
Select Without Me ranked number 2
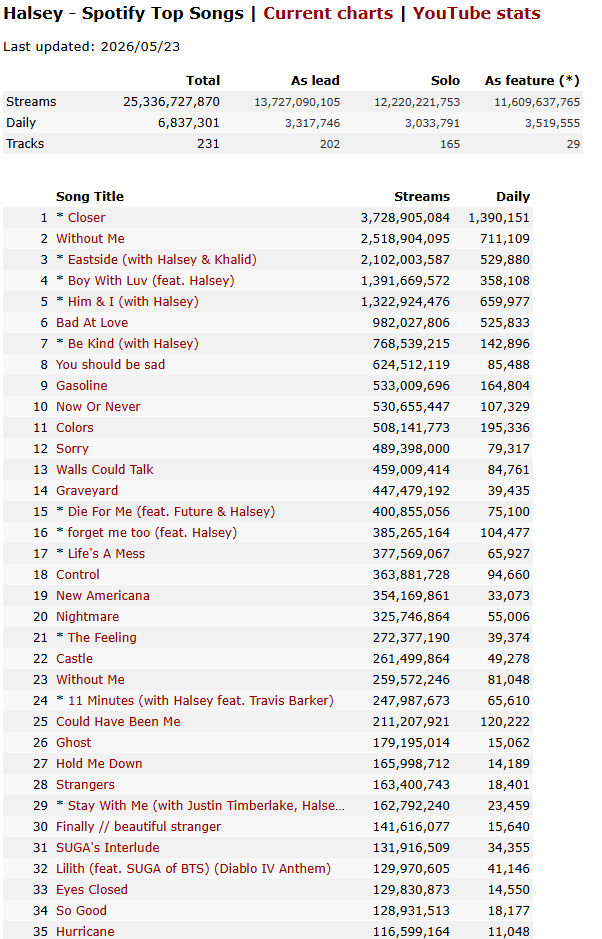click(x=90, y=238)
